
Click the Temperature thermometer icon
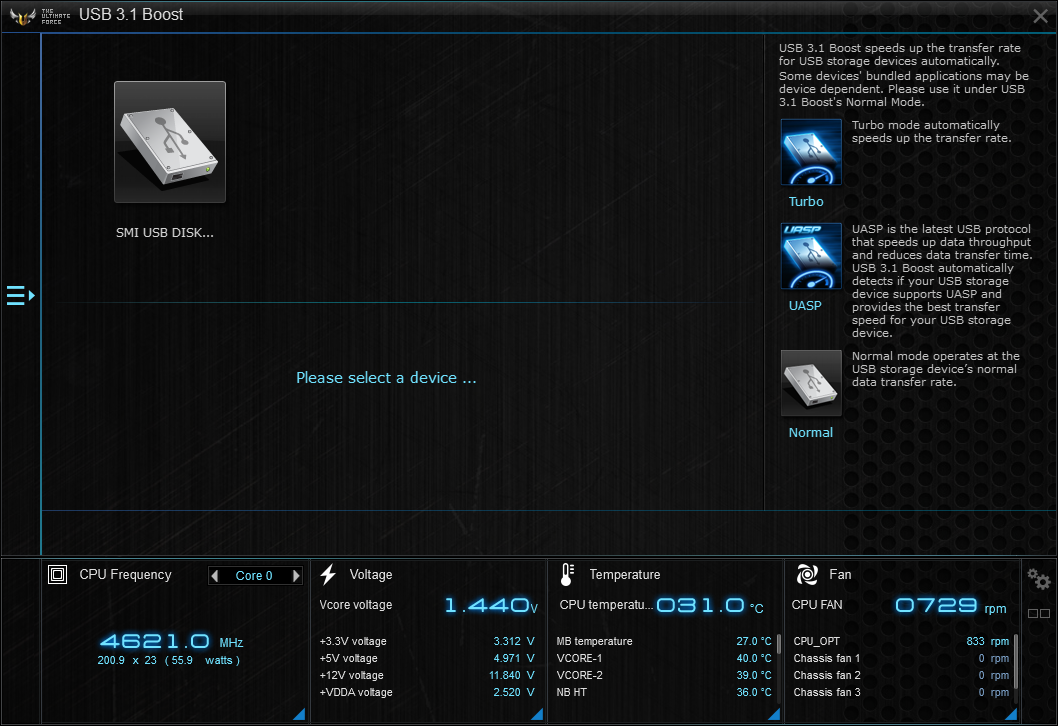(x=567, y=574)
